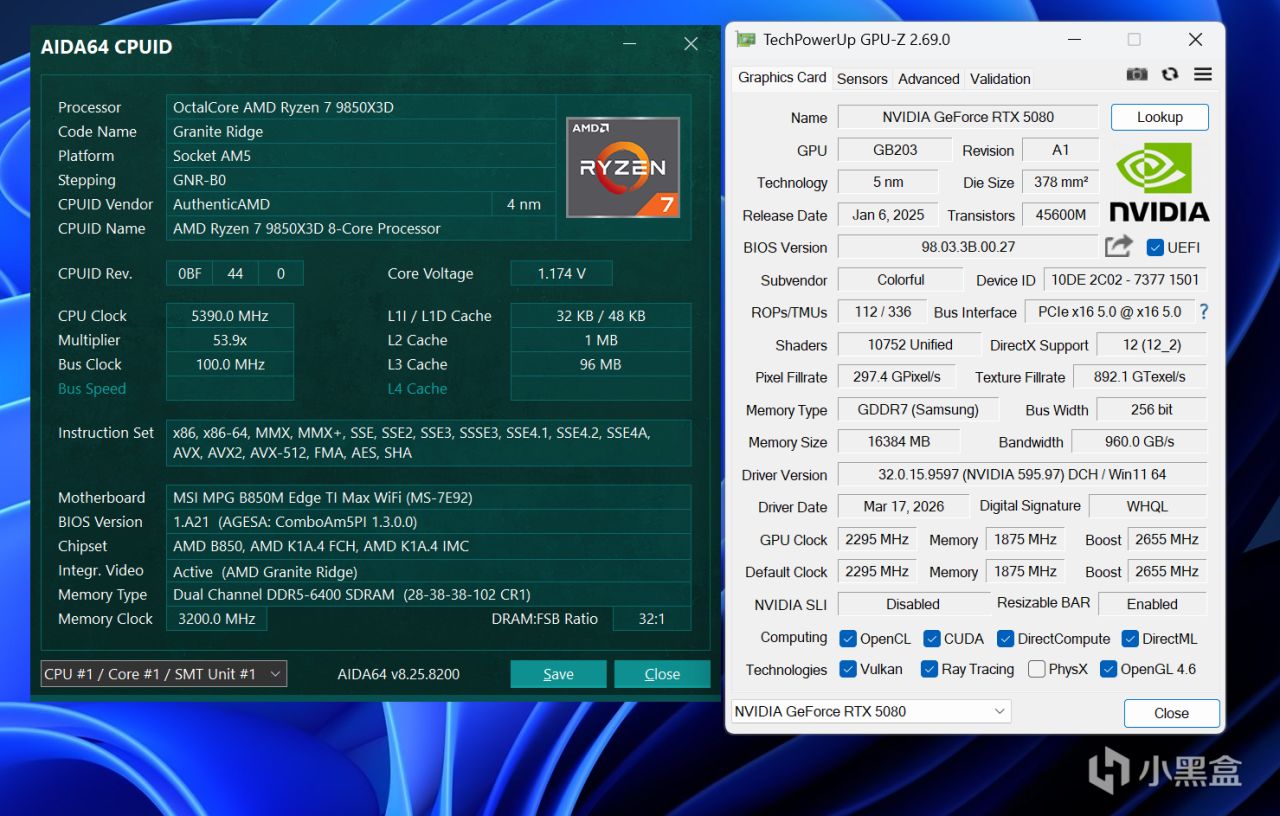Click the ROPs/TMUs value 112 / 336

pos(883,312)
